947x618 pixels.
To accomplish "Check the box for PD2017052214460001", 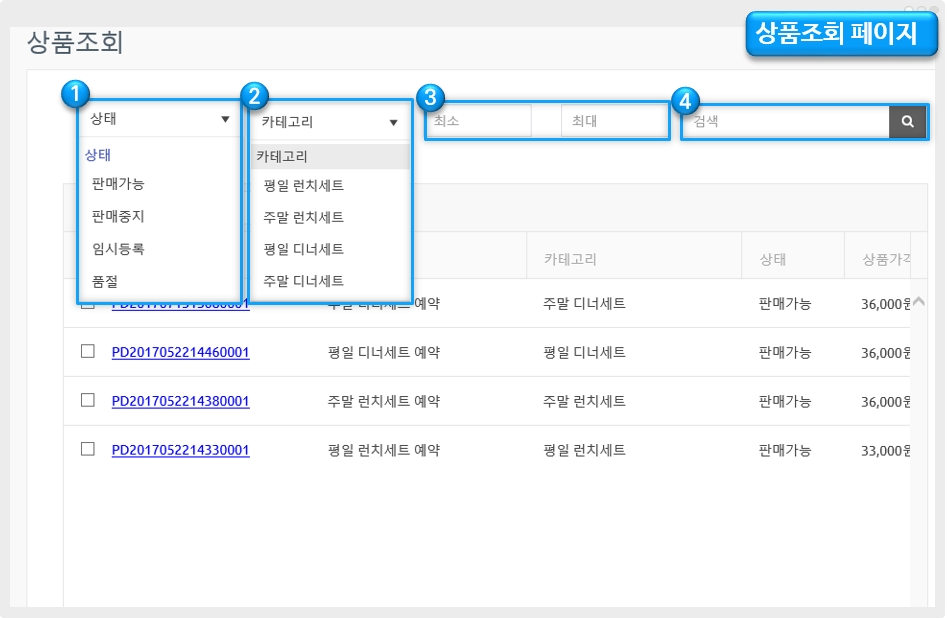I will (x=88, y=352).
